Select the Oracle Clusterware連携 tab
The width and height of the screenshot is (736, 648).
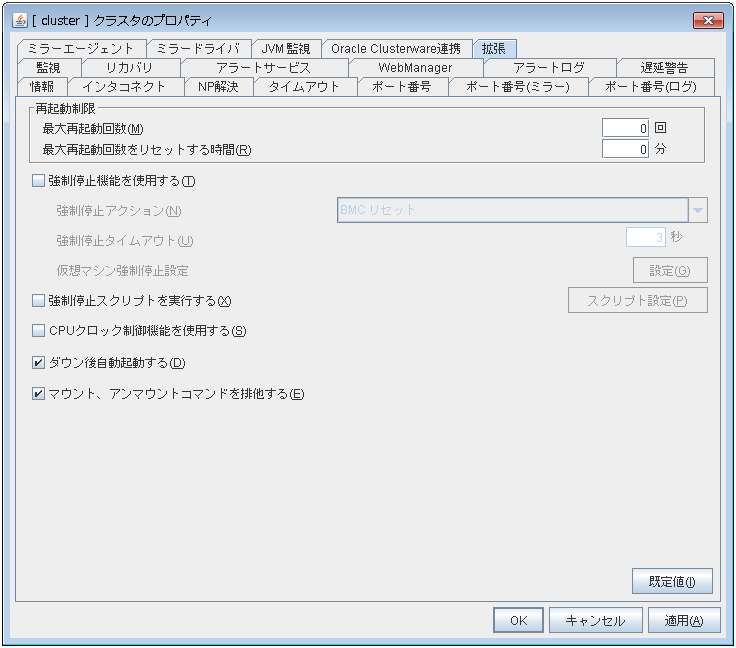click(396, 48)
